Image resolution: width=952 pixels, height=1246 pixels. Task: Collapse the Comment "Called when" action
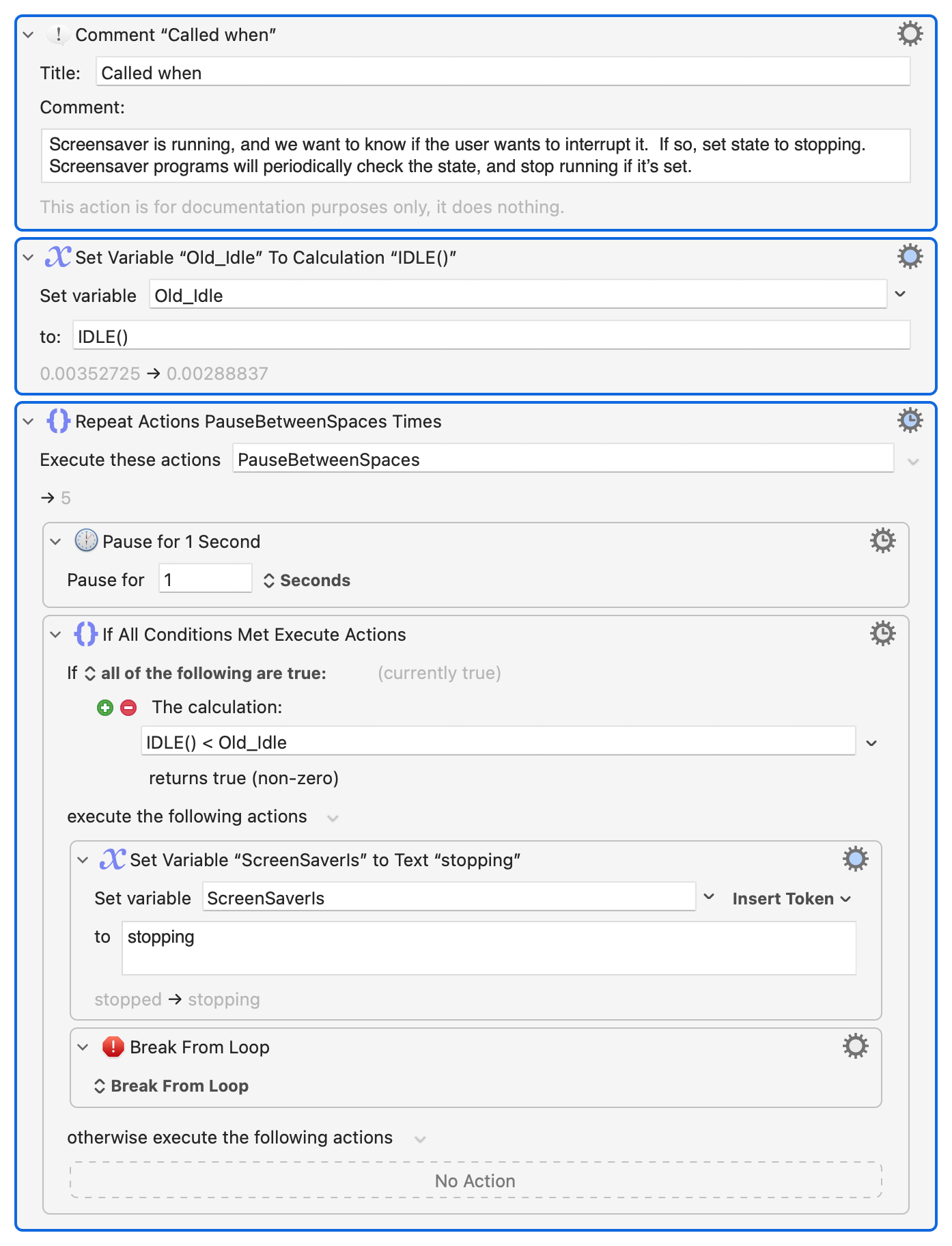(29, 35)
